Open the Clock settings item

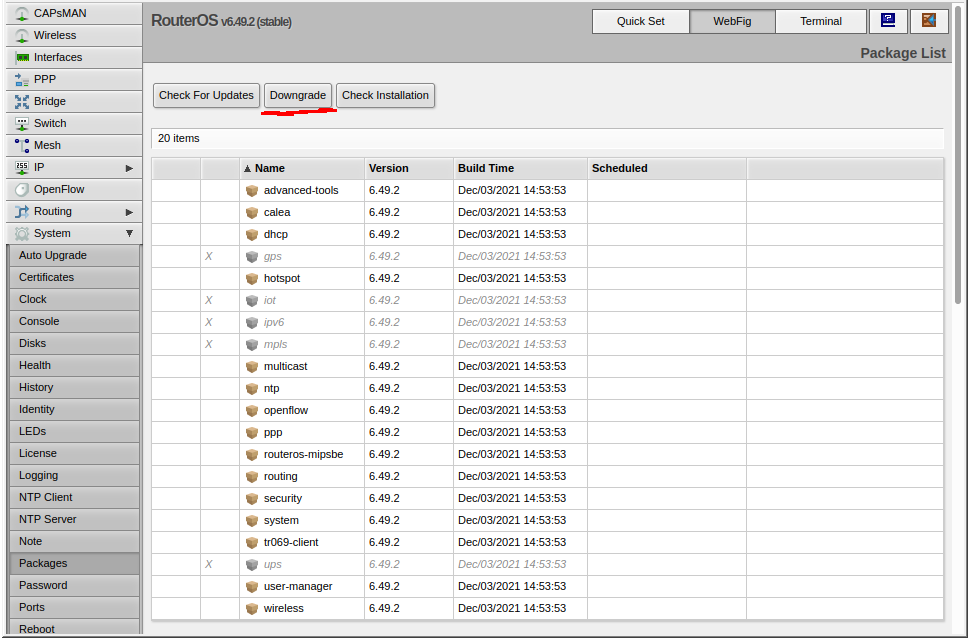click(x=75, y=300)
